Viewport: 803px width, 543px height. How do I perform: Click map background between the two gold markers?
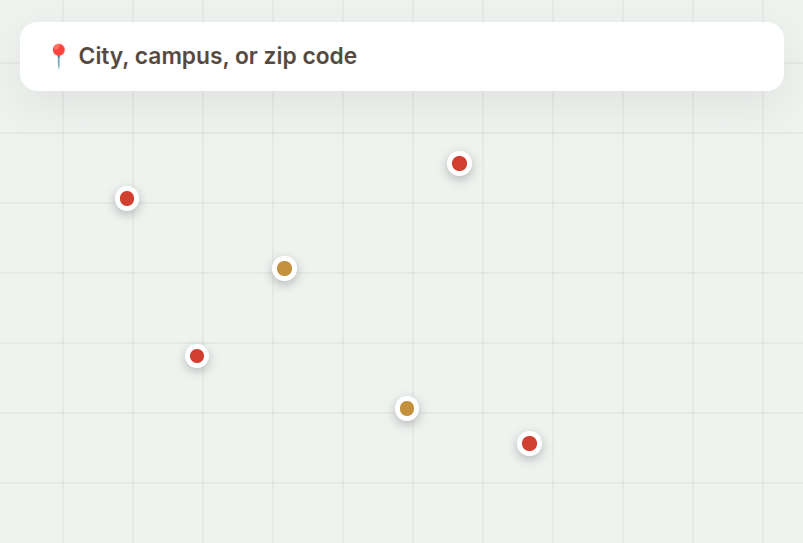pos(346,339)
